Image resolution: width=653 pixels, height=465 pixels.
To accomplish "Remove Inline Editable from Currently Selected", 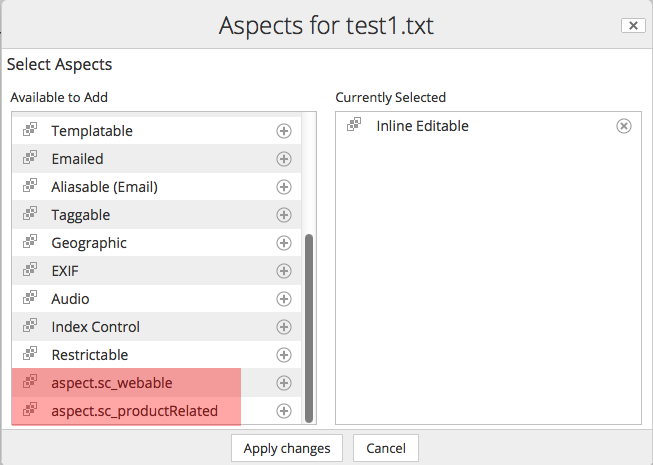I will (624, 126).
